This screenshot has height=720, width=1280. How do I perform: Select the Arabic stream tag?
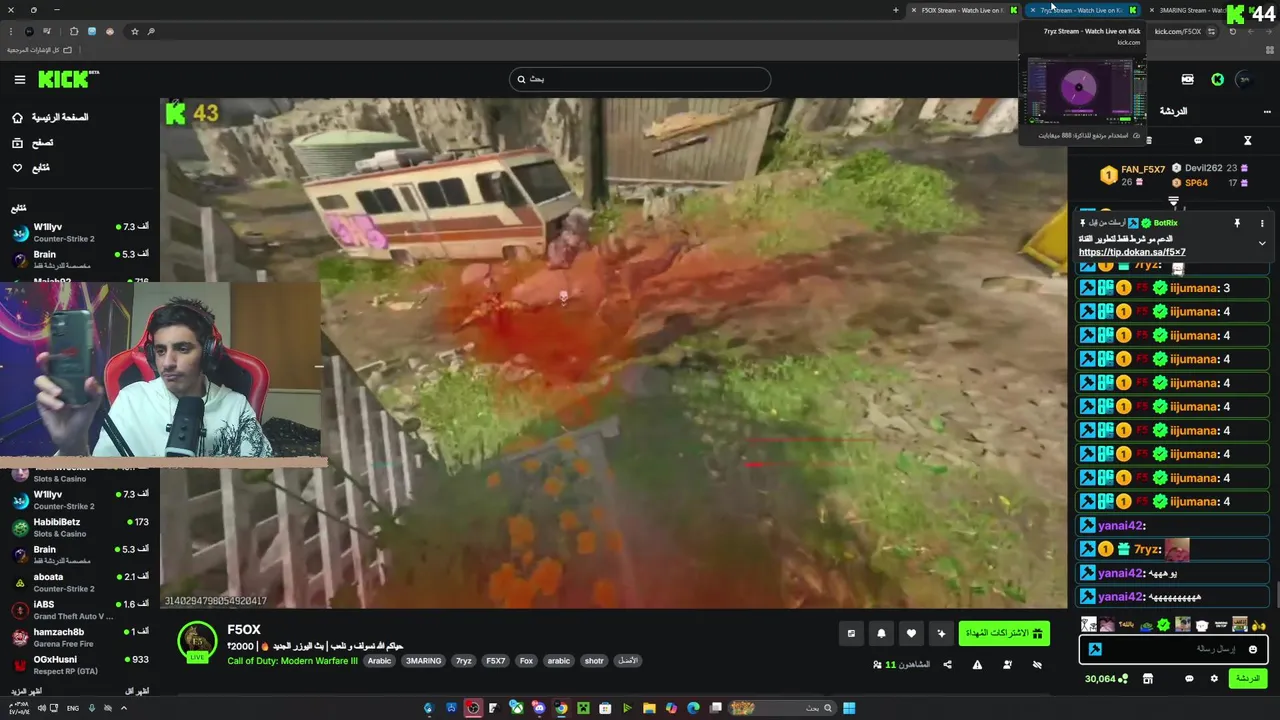coord(379,661)
